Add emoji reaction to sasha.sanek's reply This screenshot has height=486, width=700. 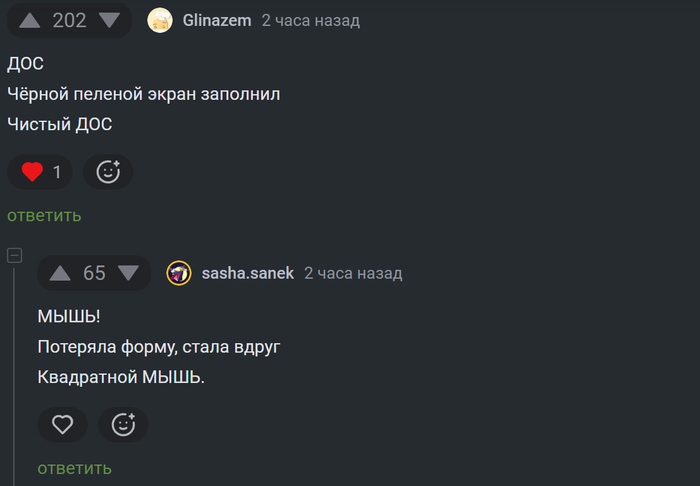tap(123, 425)
